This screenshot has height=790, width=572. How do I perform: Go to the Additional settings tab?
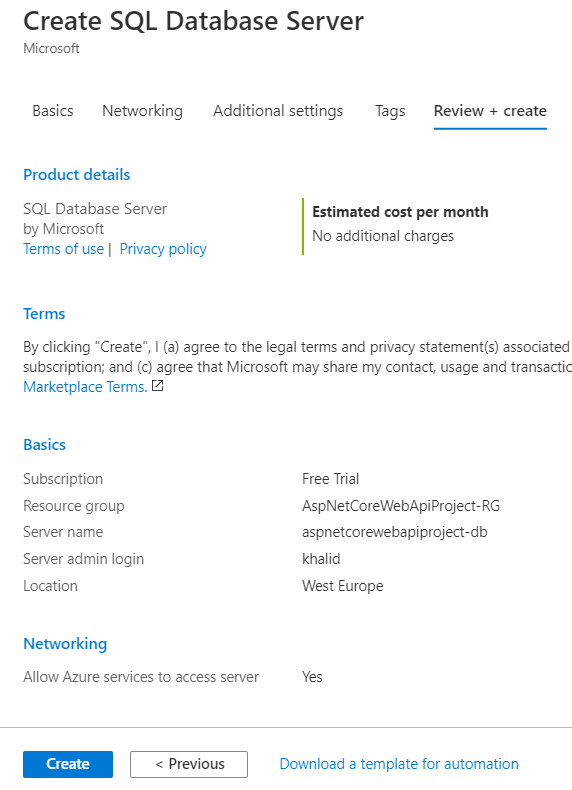point(278,111)
